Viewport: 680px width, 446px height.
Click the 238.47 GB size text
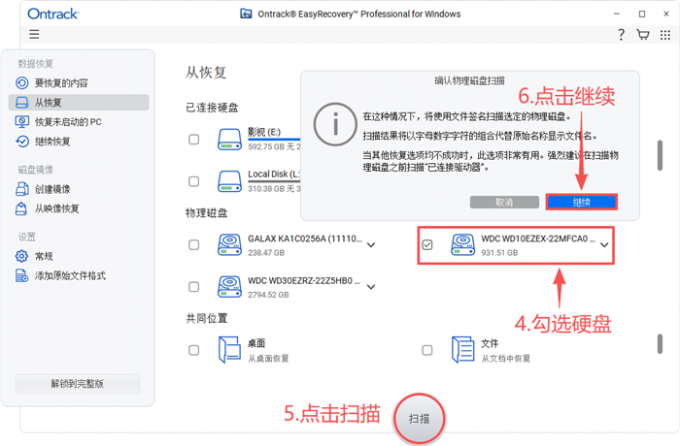266,253
